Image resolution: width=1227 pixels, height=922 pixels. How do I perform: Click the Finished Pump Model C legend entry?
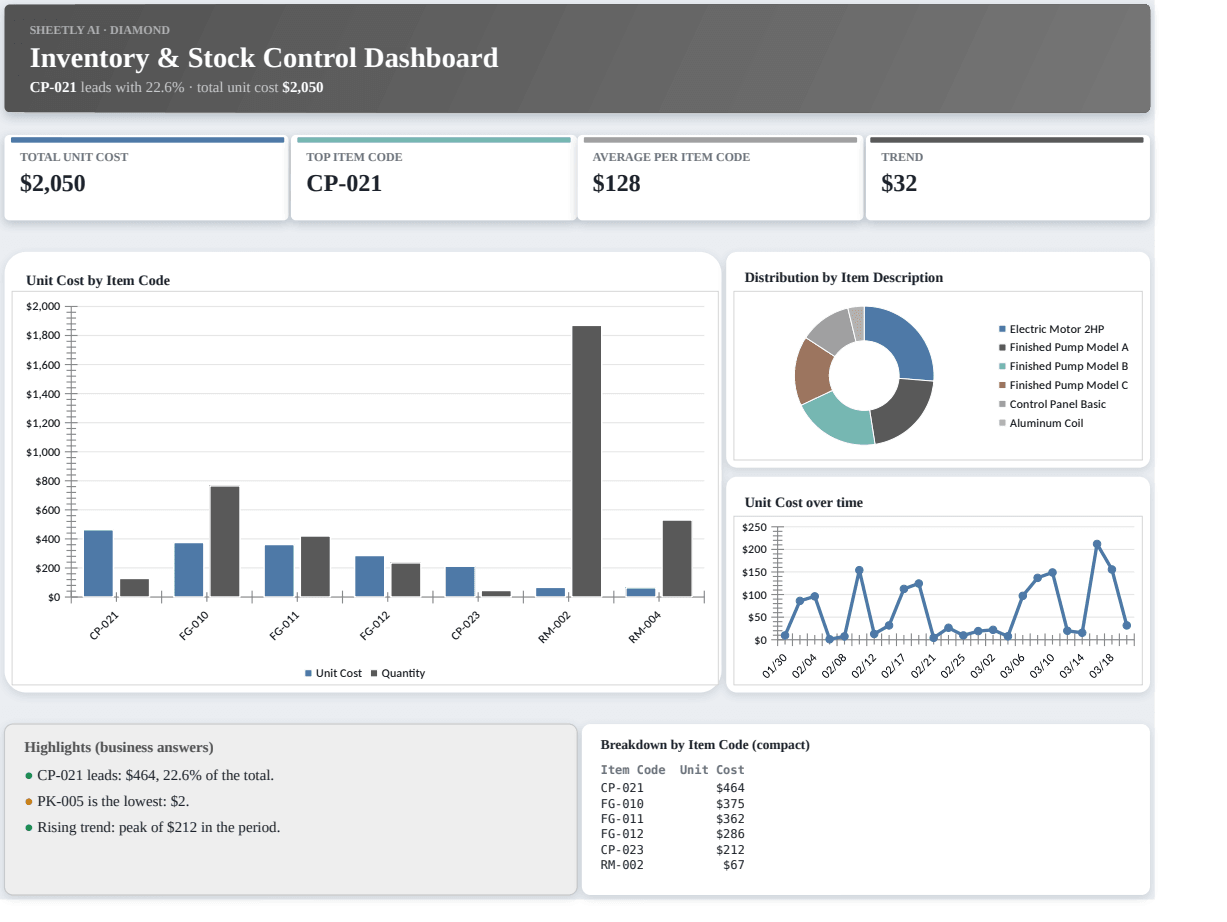(1063, 386)
